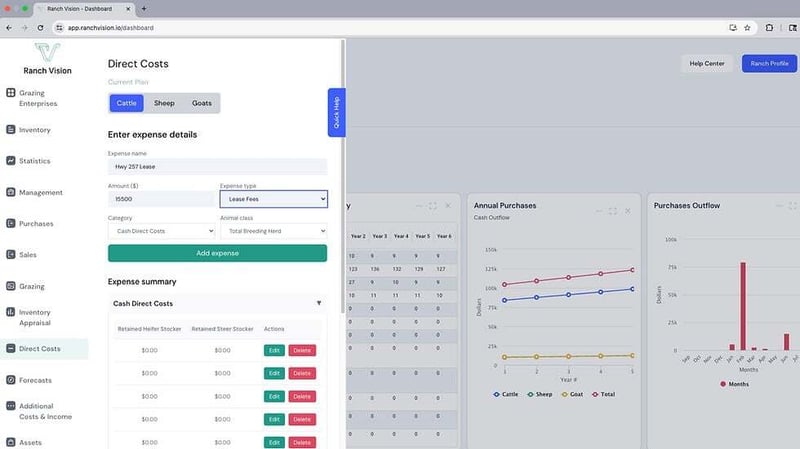
Task: Select the Forecasts icon in sidebar
Action: (11, 380)
